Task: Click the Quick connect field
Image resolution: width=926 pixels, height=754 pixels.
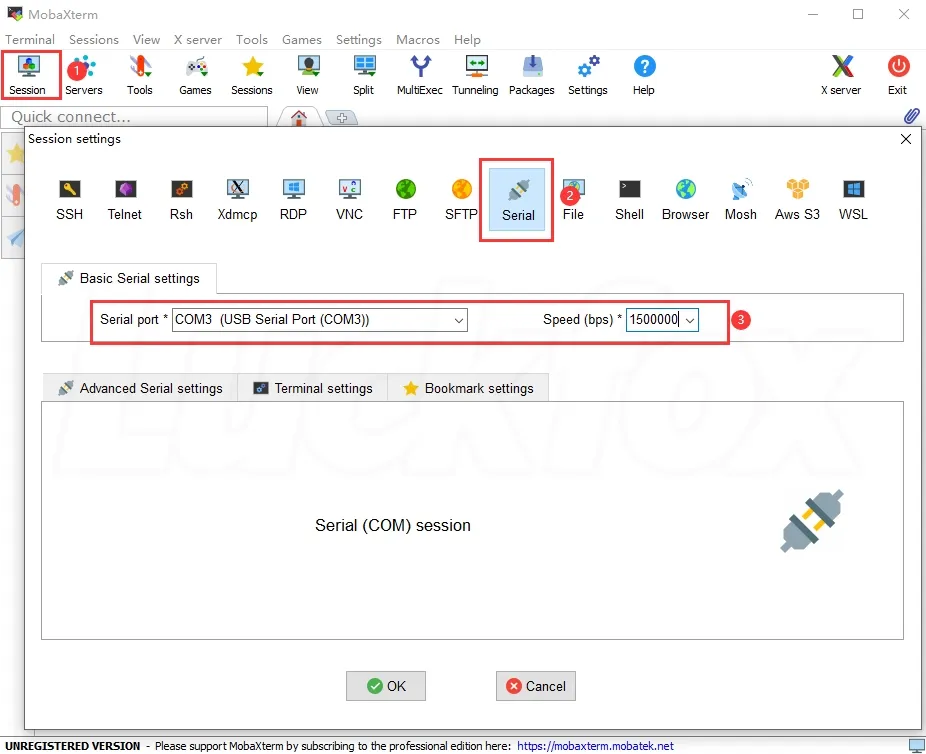Action: point(135,117)
